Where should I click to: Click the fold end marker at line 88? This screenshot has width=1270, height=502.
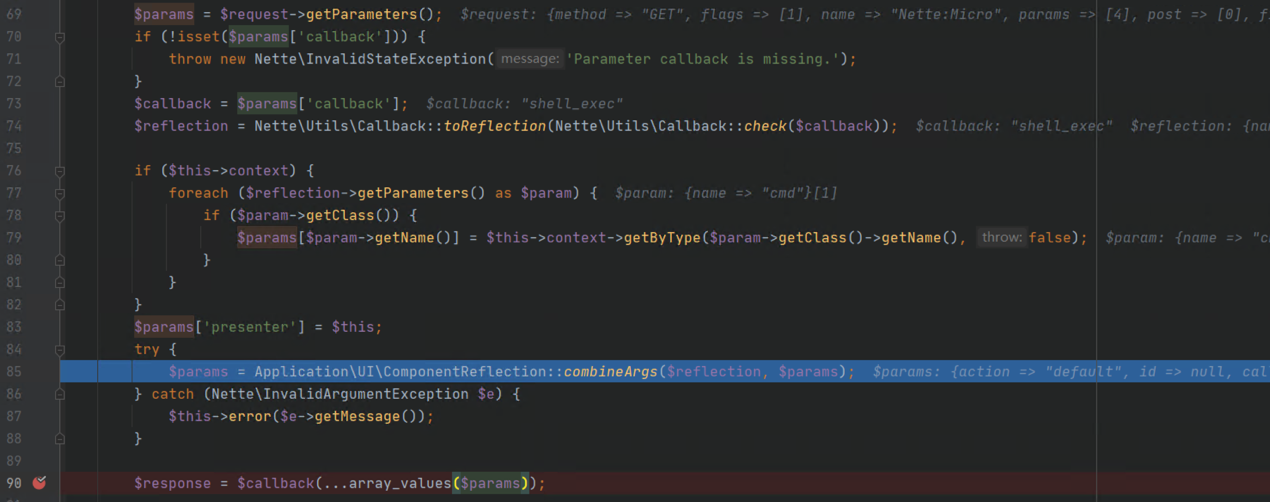click(60, 438)
